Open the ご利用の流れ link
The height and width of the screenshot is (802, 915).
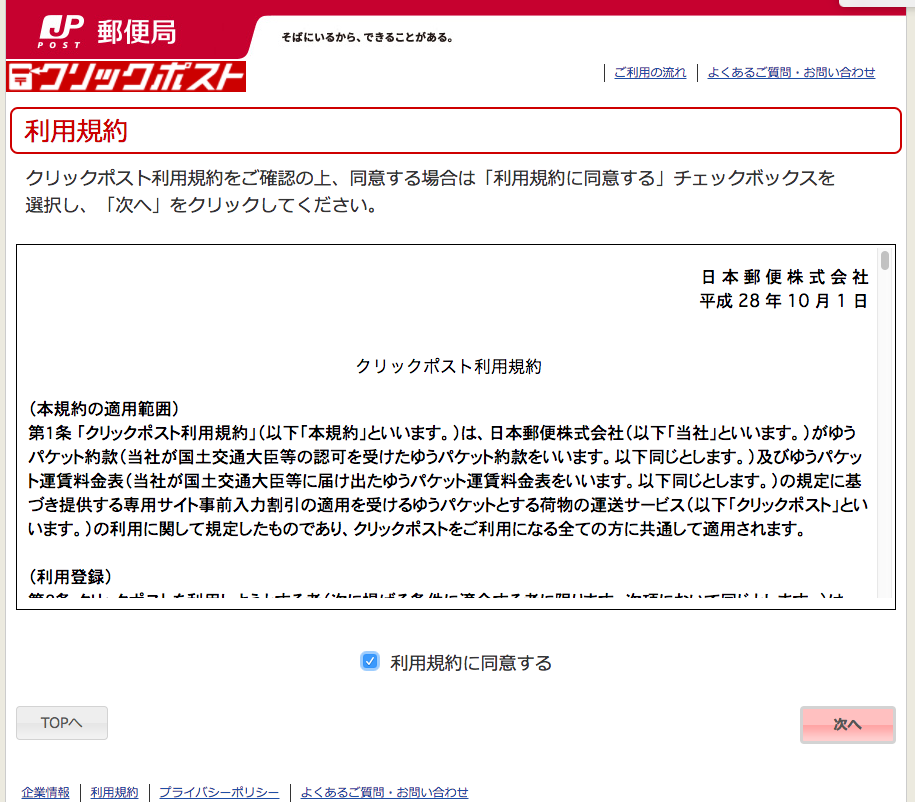point(650,72)
